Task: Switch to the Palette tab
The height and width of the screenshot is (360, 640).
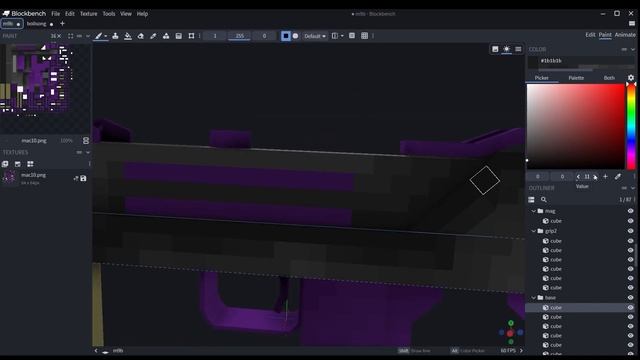Action: pos(576,78)
